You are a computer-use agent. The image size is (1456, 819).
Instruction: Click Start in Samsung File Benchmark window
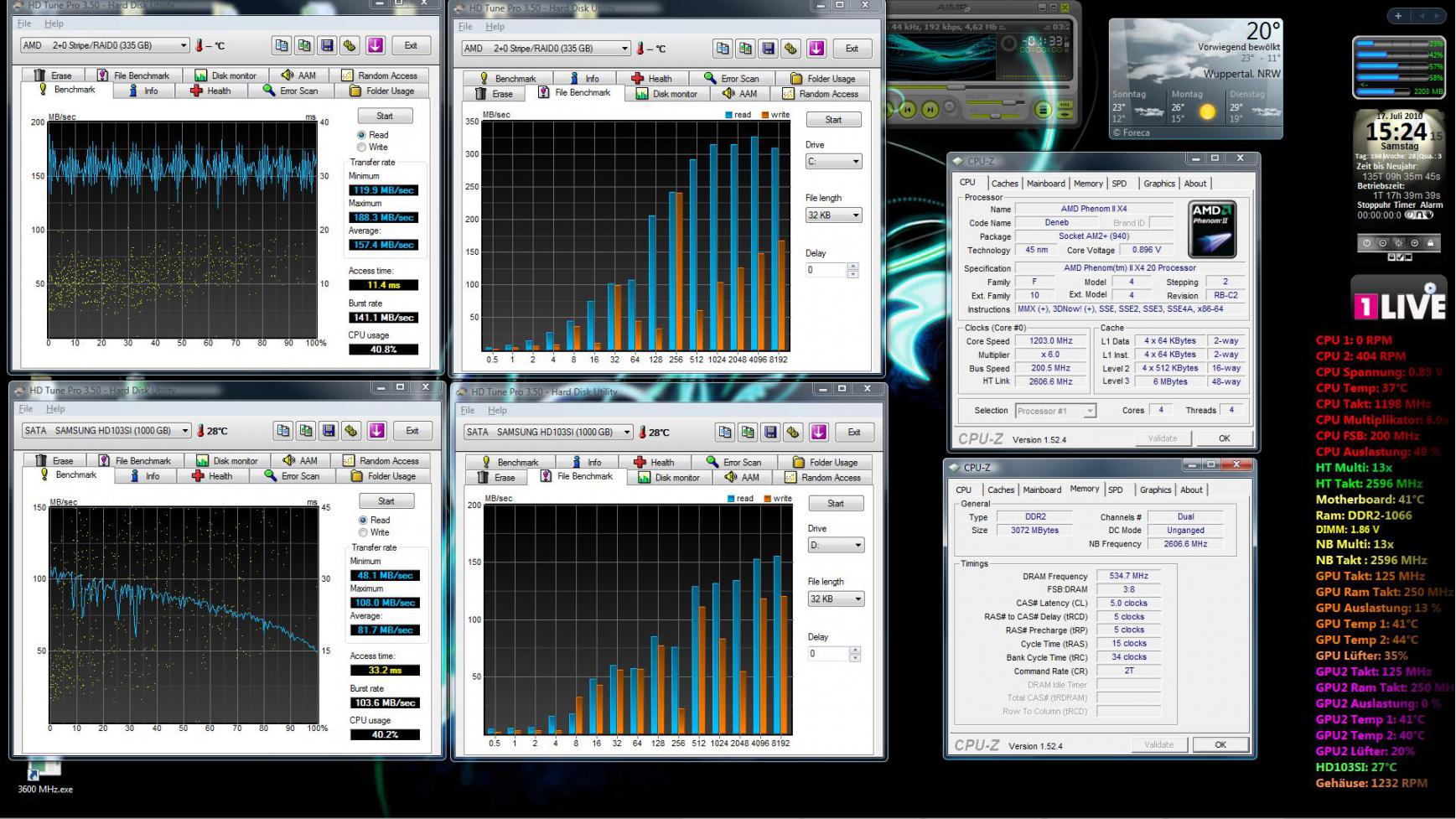click(836, 504)
